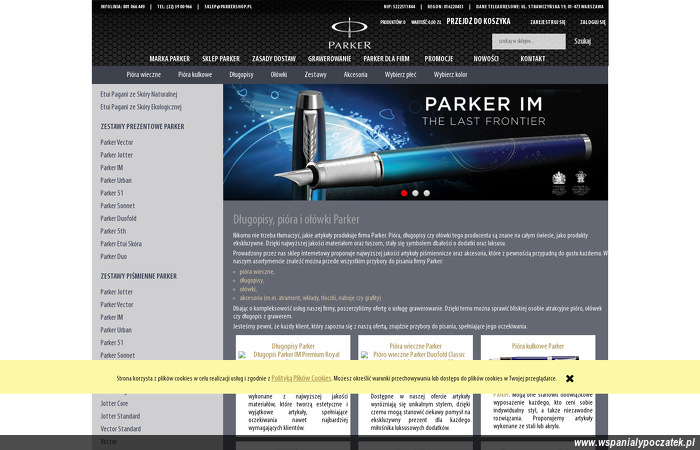Open GRAWEROWANIE in the main menu
Screen dimensions: 700x450
coord(329,58)
